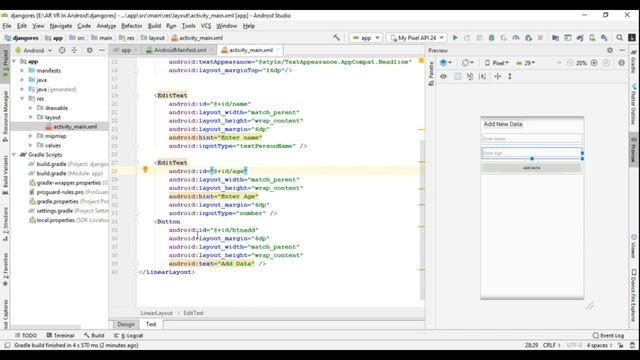This screenshot has height=360, width=640.
Task: Switch to the Design tab at editor bottom
Action: click(126, 324)
